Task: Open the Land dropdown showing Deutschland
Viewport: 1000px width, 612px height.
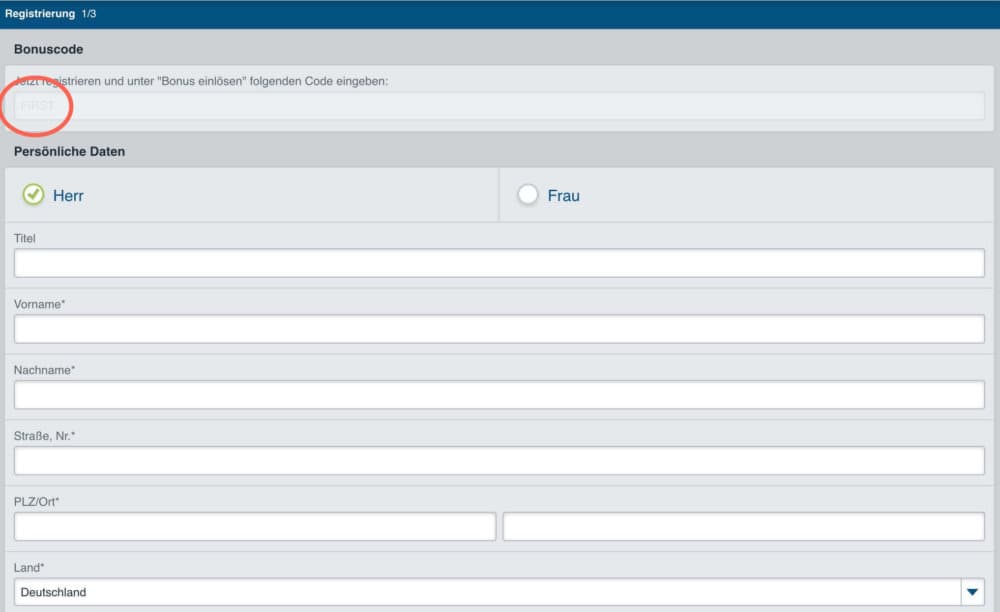Action: (x=488, y=592)
